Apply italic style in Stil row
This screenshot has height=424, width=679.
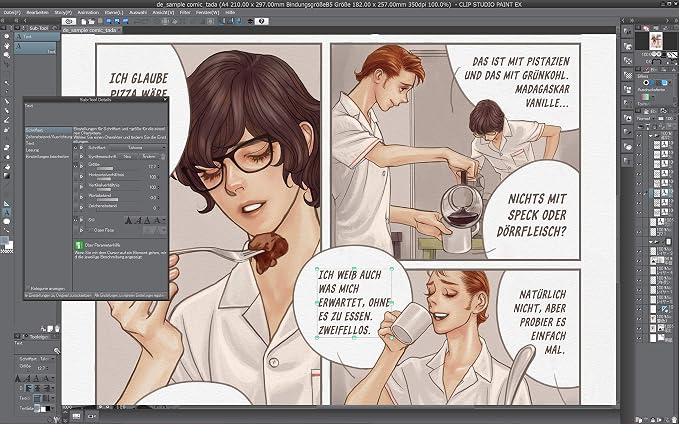pos(138,220)
